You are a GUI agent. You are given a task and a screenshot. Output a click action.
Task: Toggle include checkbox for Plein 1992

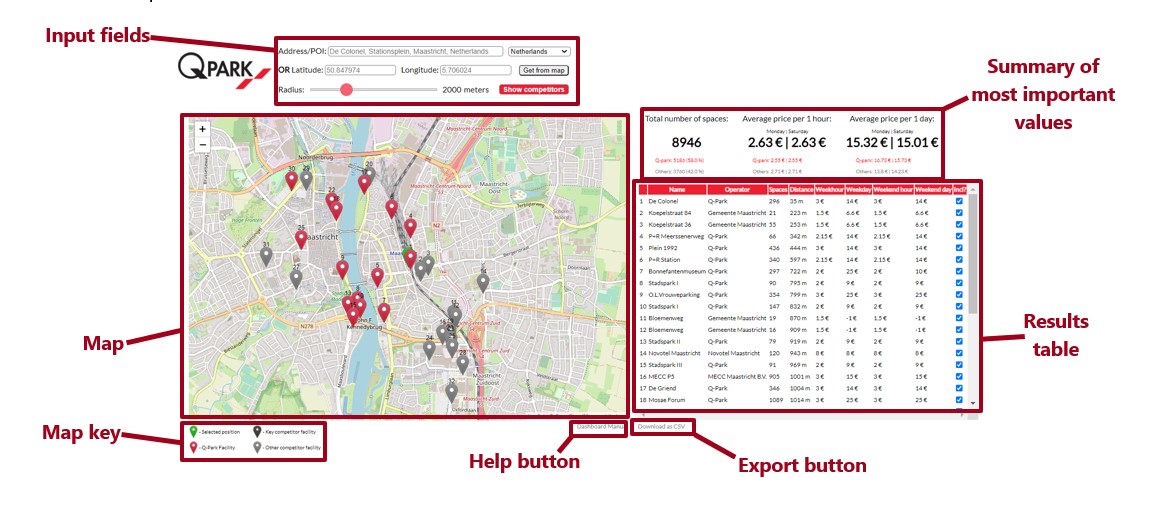tap(959, 248)
